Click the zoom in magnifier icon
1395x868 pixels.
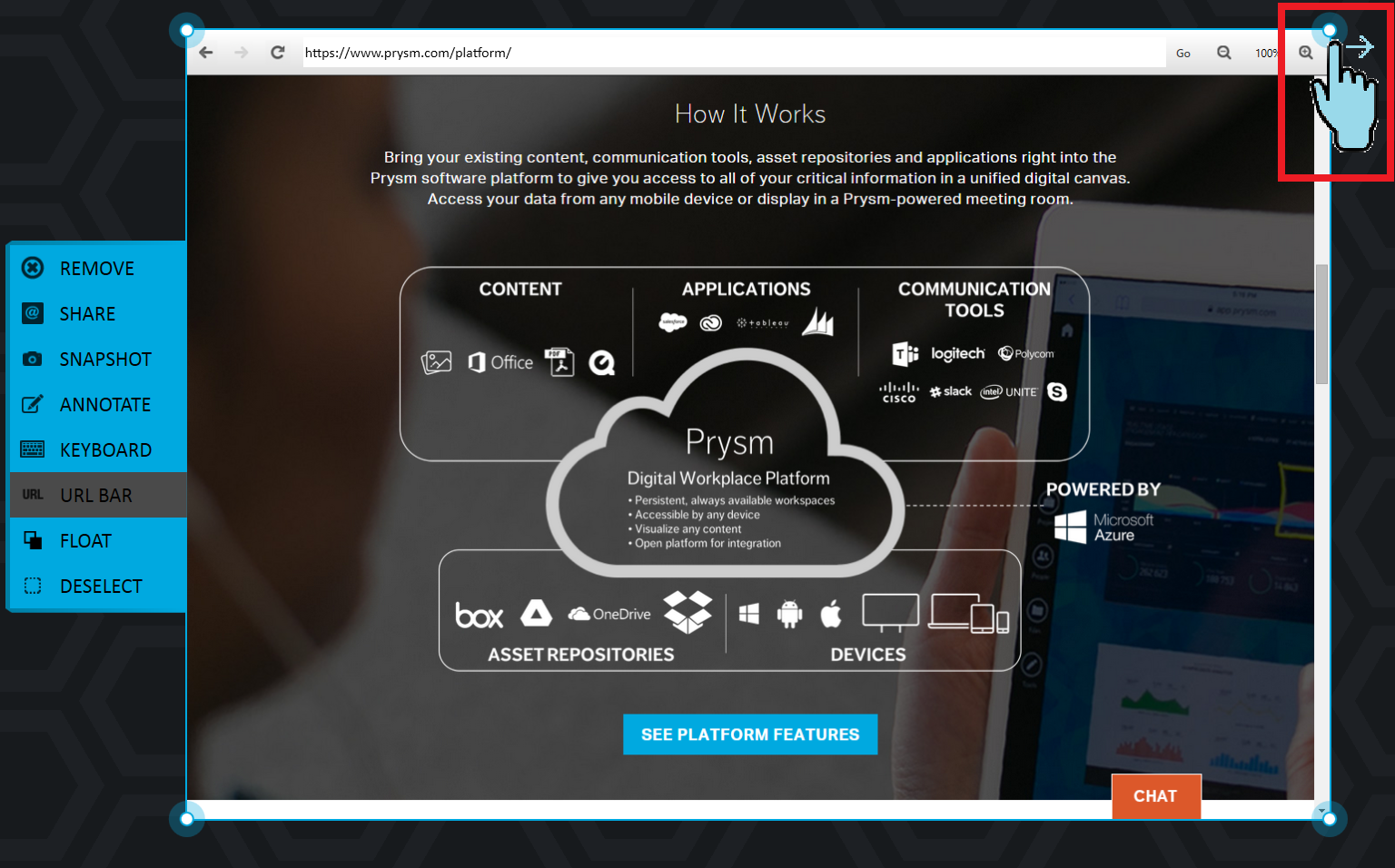coord(1306,53)
